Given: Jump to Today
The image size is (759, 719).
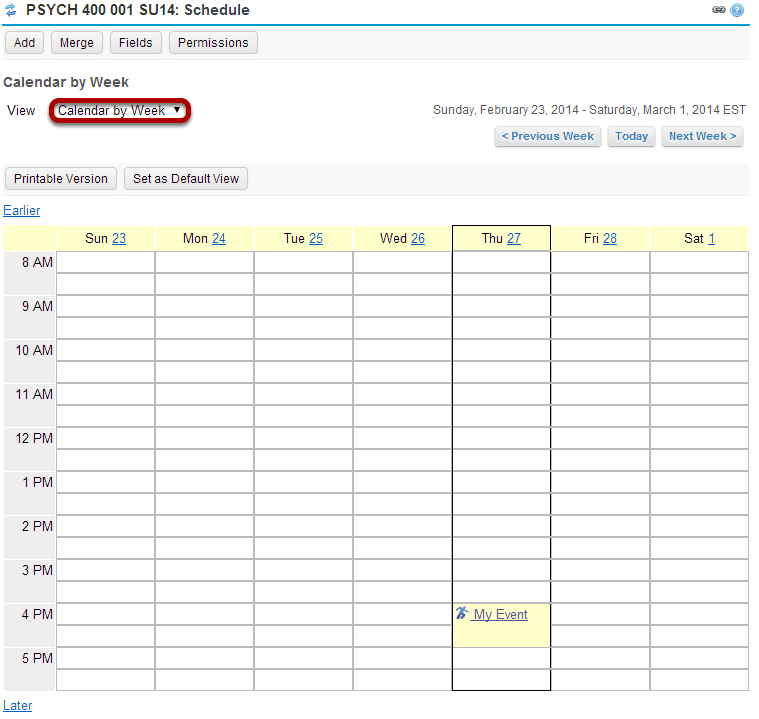Looking at the screenshot, I should click(x=631, y=137).
